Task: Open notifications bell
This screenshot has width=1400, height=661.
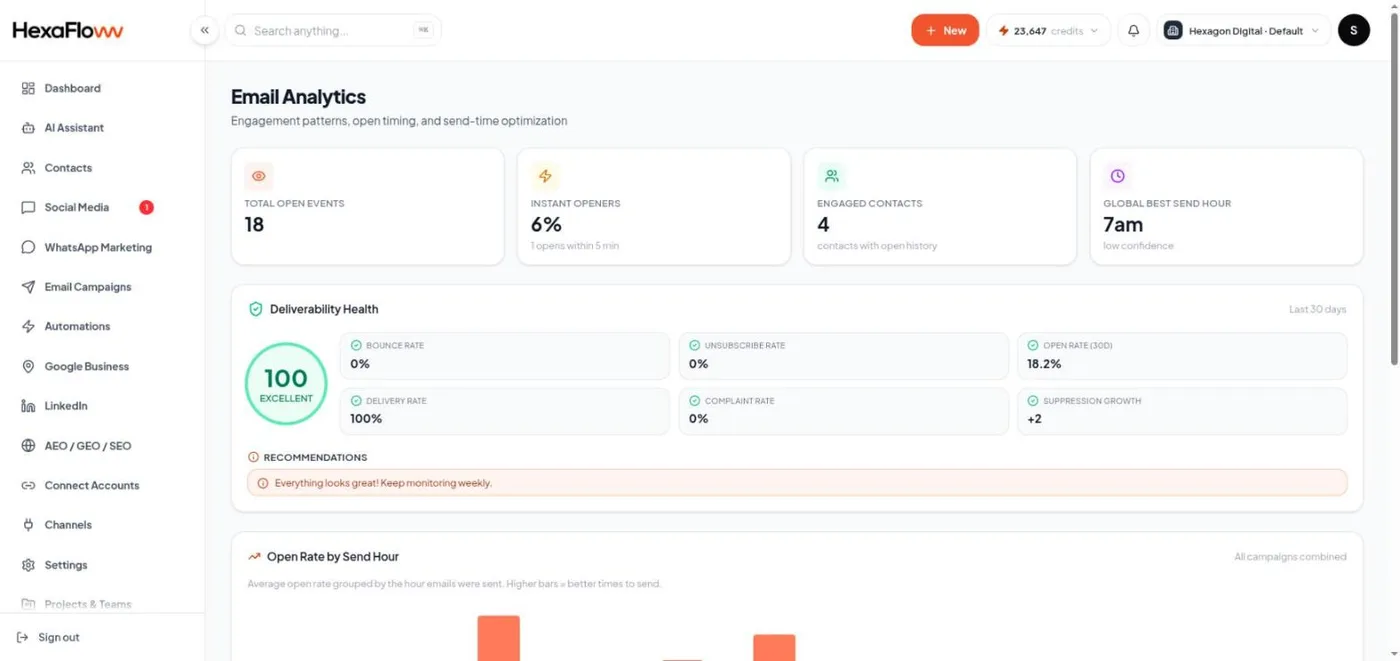Action: click(1133, 31)
